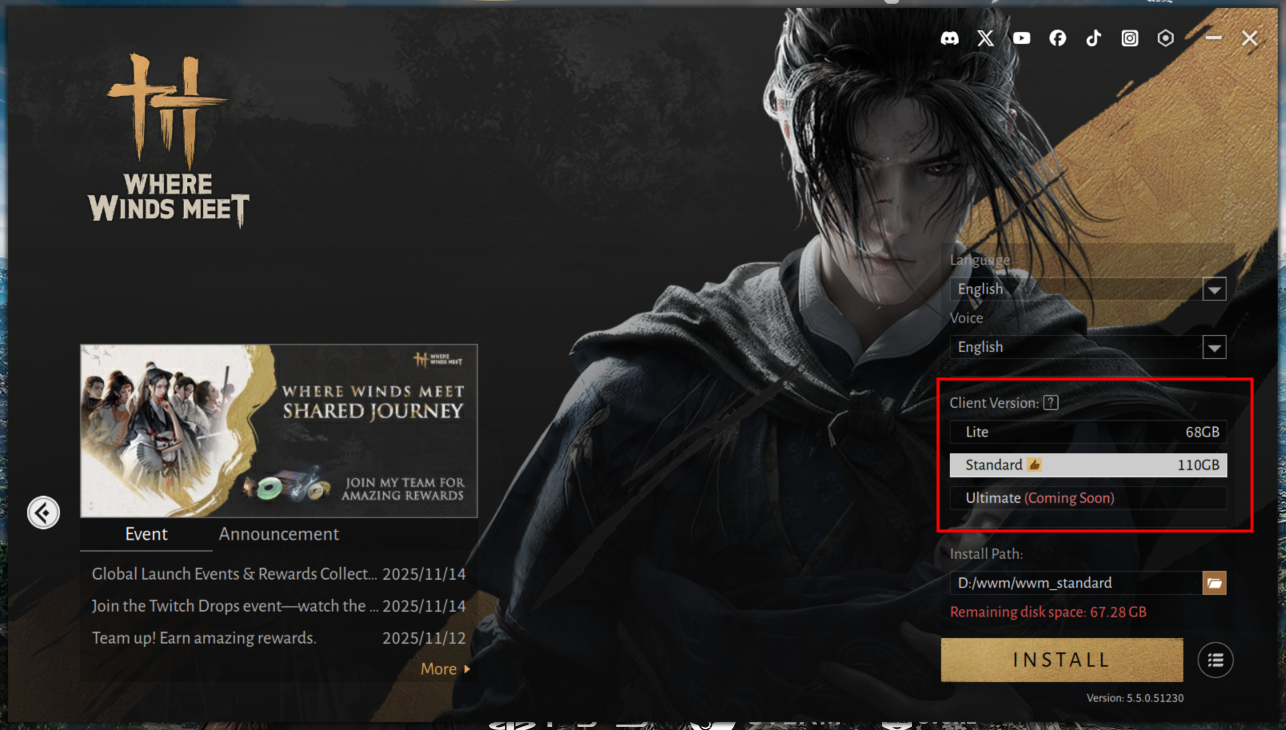1286x730 pixels.
Task: Click the list icon beside Install
Action: (x=1215, y=660)
